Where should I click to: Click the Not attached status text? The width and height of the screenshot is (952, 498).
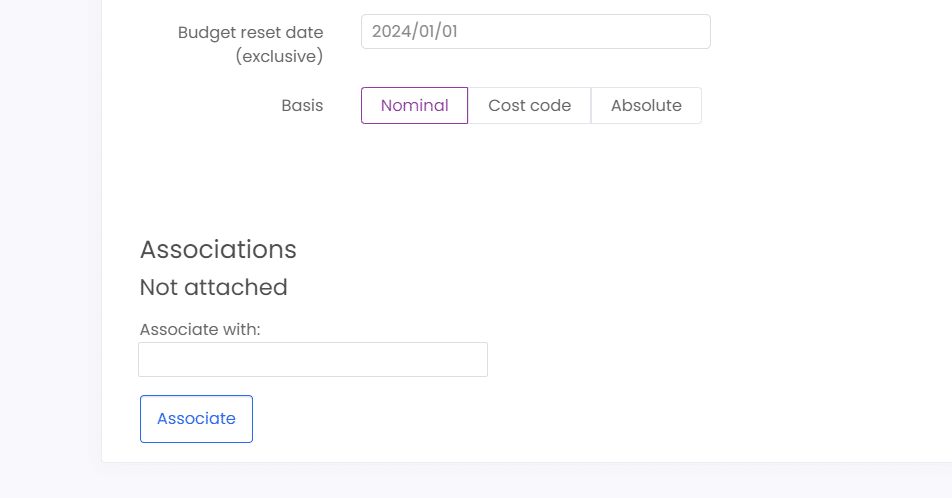pyautogui.click(x=214, y=287)
